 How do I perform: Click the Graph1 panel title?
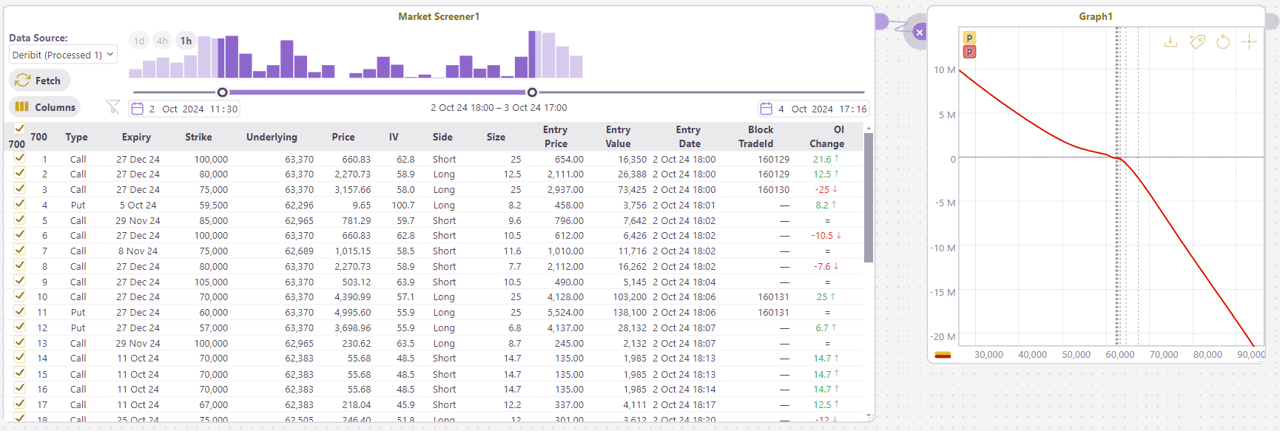(x=1096, y=17)
